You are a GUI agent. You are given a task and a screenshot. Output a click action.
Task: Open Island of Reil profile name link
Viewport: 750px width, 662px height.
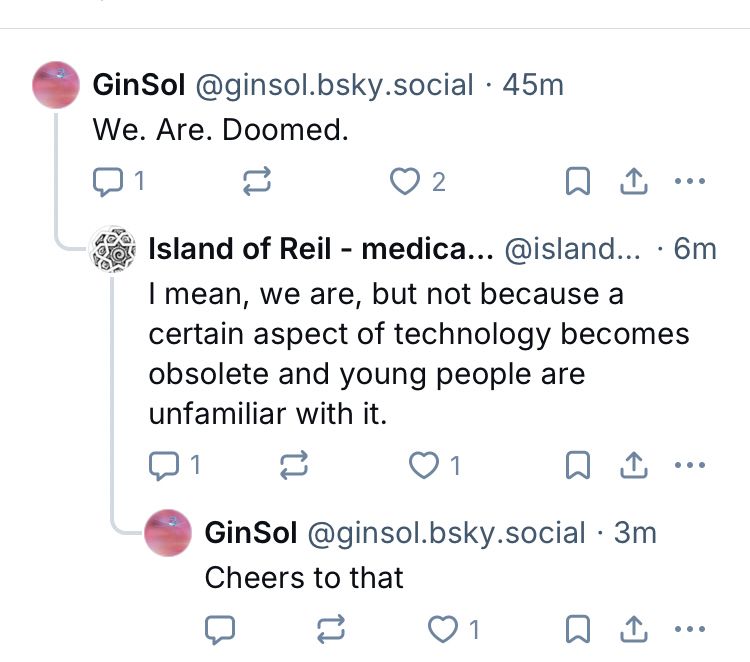[320, 249]
